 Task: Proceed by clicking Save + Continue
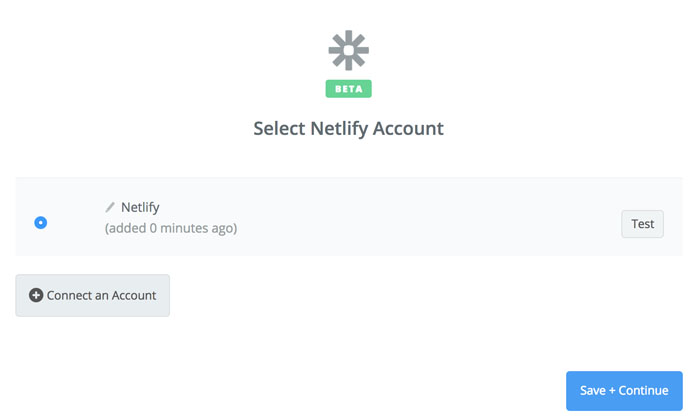624,391
